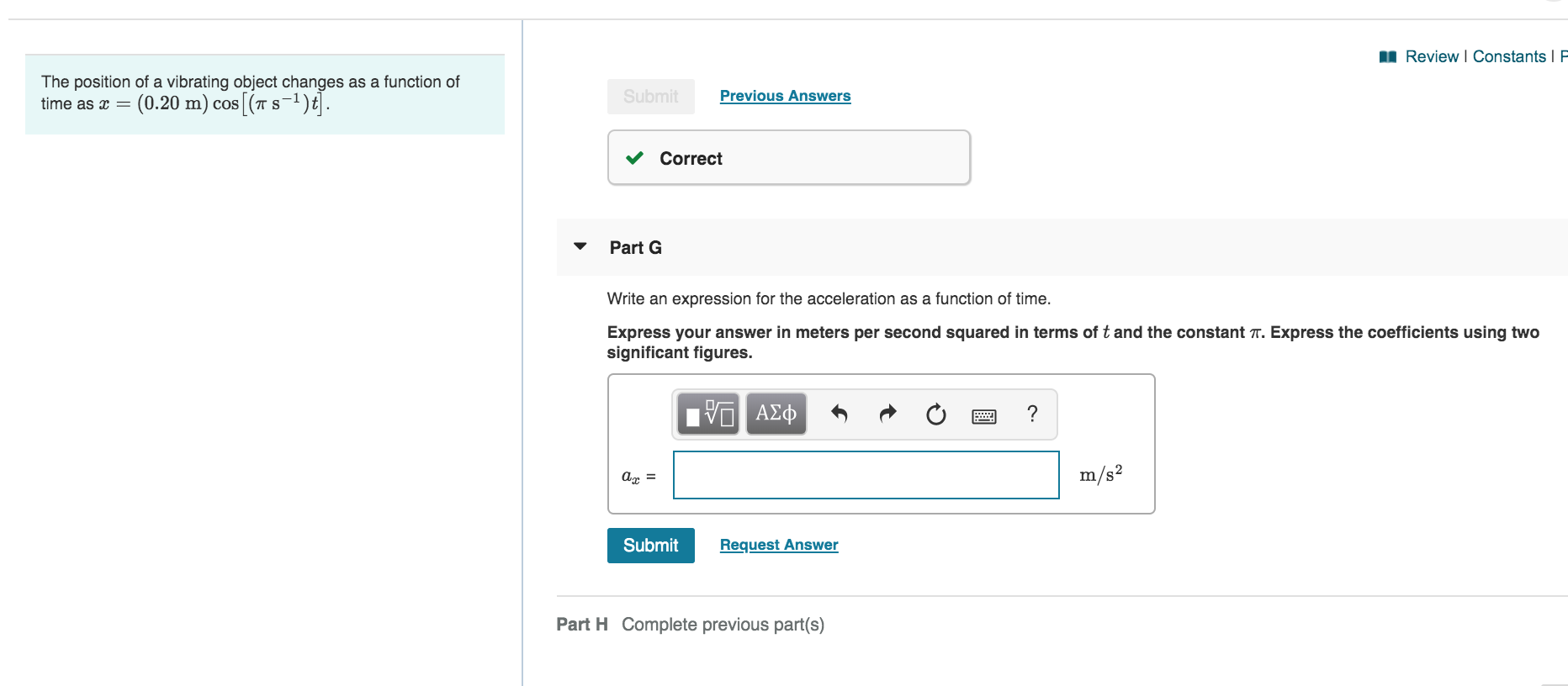
Task: Click the question mark help icon
Action: click(1032, 414)
